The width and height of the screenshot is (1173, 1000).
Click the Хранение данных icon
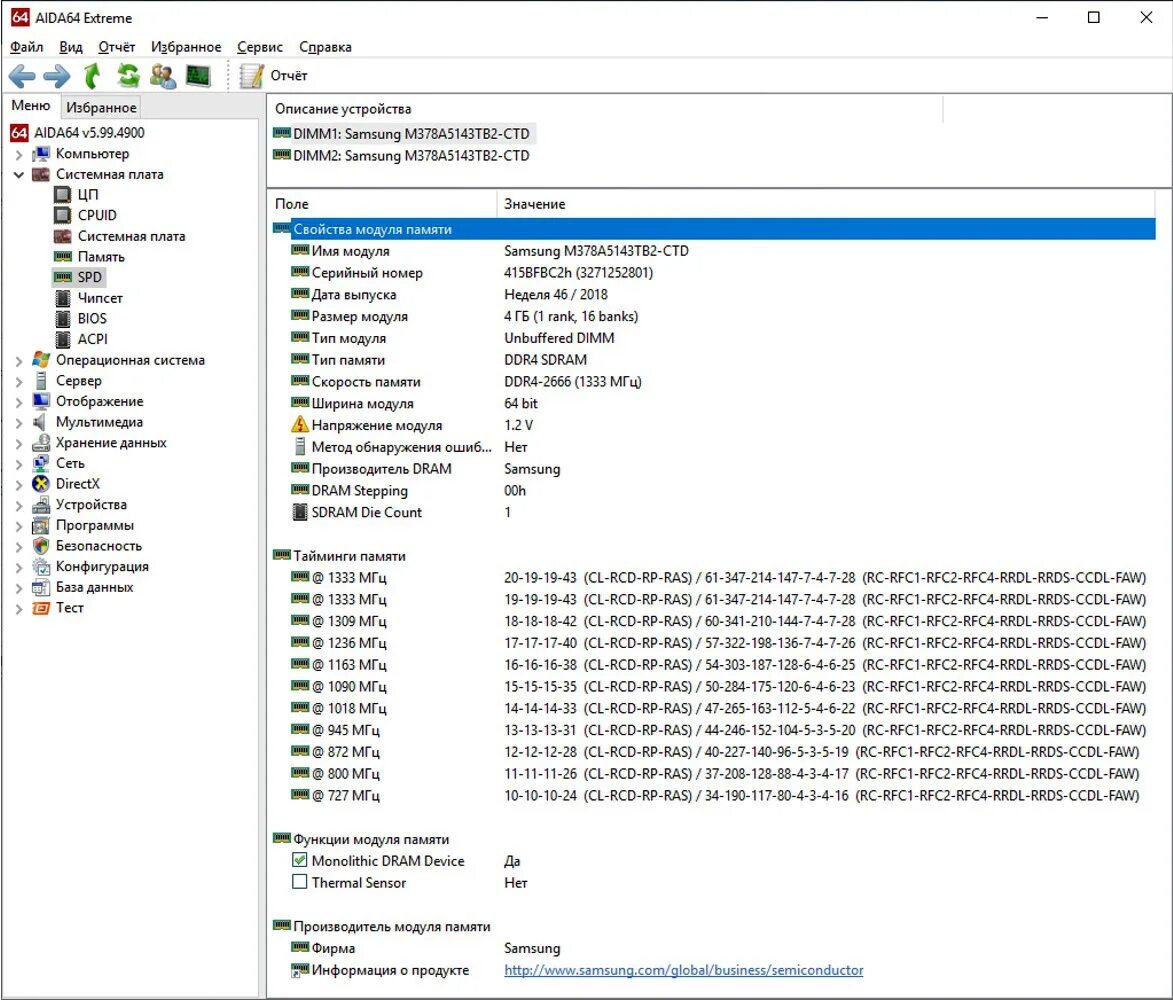pyautogui.click(x=41, y=443)
